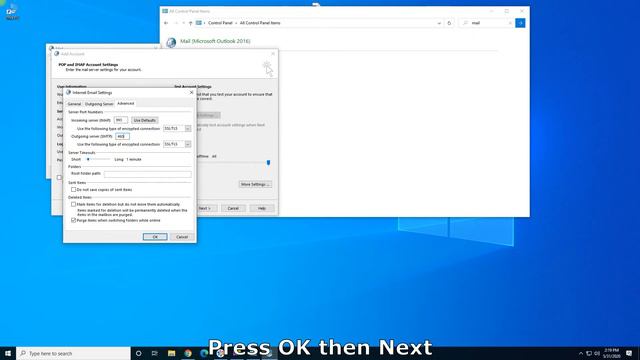Click All Control Panel Items breadcrumb

tap(260, 23)
